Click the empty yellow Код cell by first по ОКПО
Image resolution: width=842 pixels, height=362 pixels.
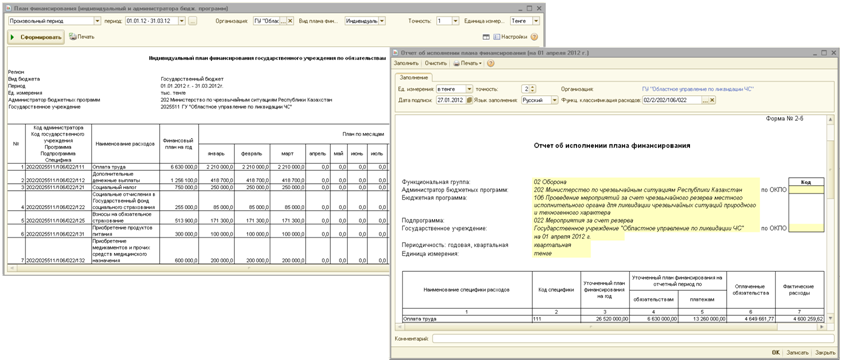[805, 190]
